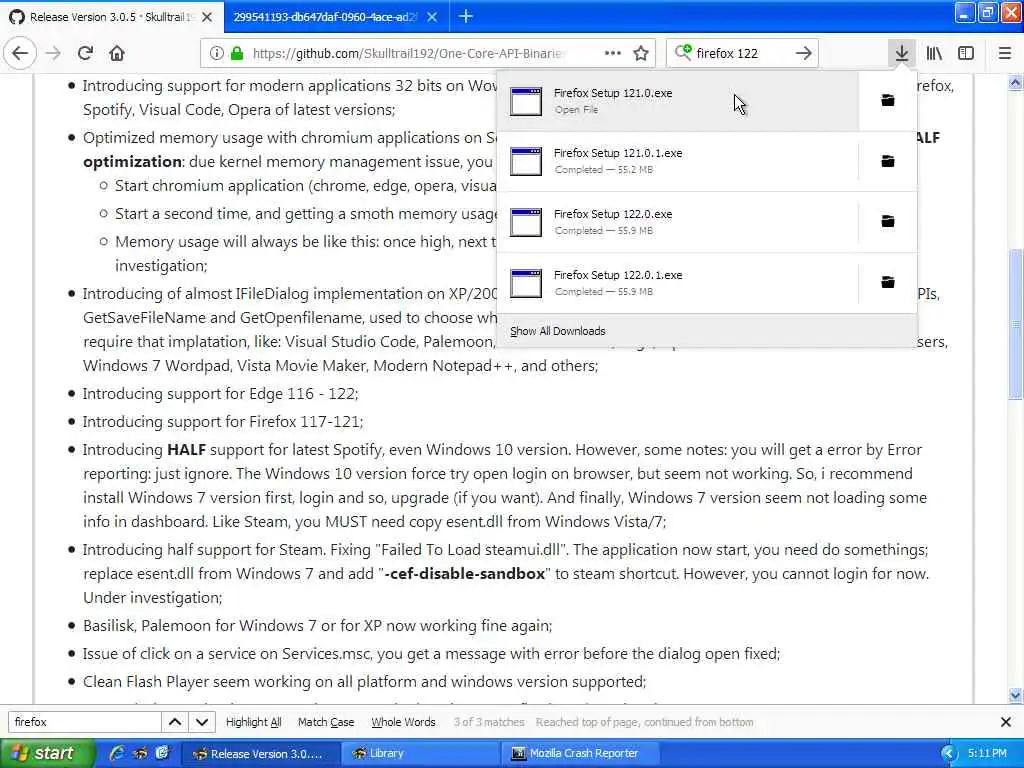Click the search box containing firefox 122

point(742,53)
